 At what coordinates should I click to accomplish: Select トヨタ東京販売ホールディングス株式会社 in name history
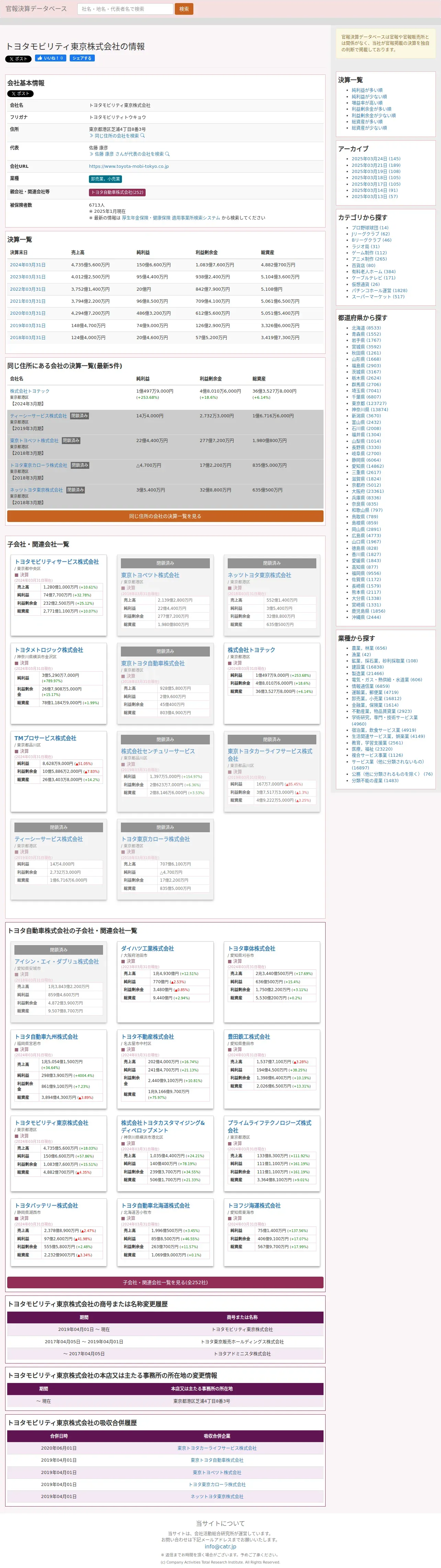point(242,1341)
